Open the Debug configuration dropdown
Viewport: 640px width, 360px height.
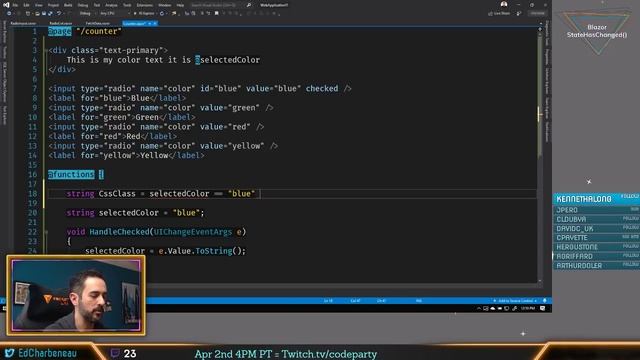coord(86,13)
